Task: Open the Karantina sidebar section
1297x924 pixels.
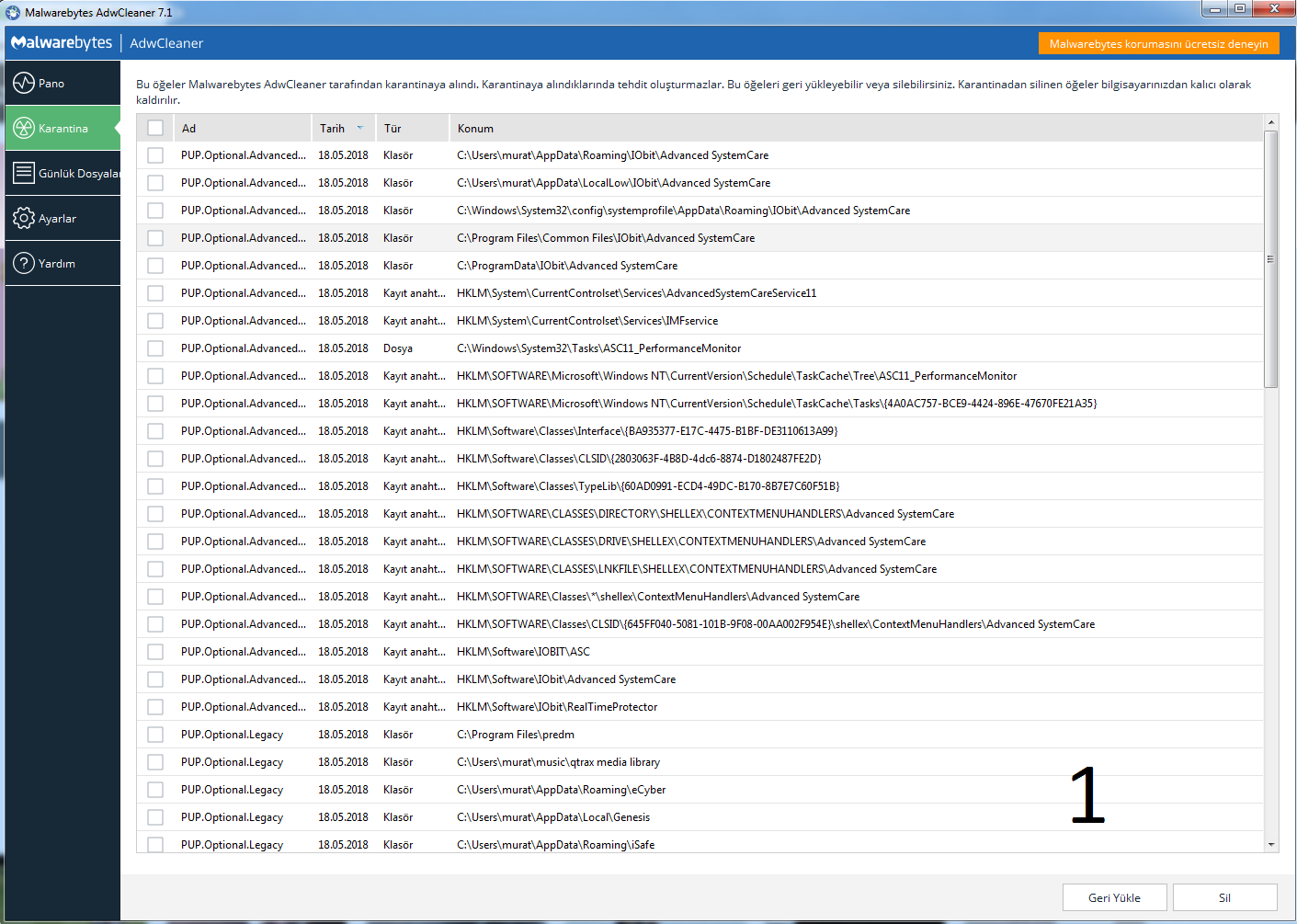Action: point(63,128)
